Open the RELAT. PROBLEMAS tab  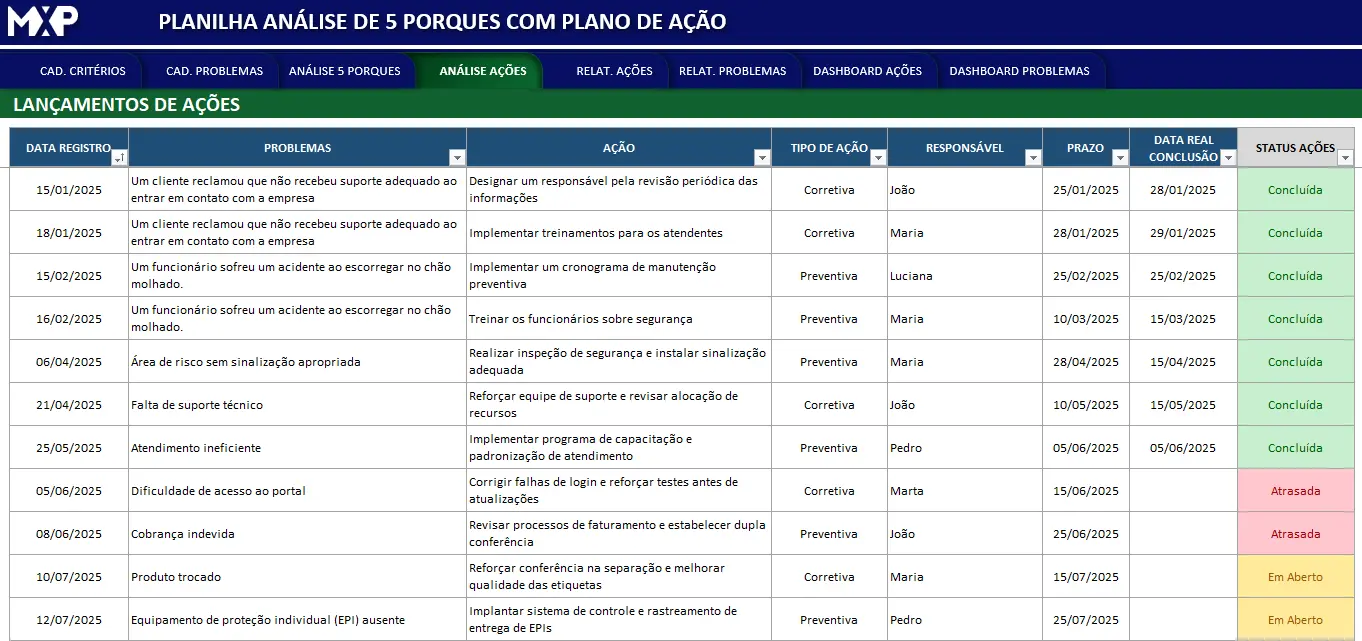(x=732, y=71)
